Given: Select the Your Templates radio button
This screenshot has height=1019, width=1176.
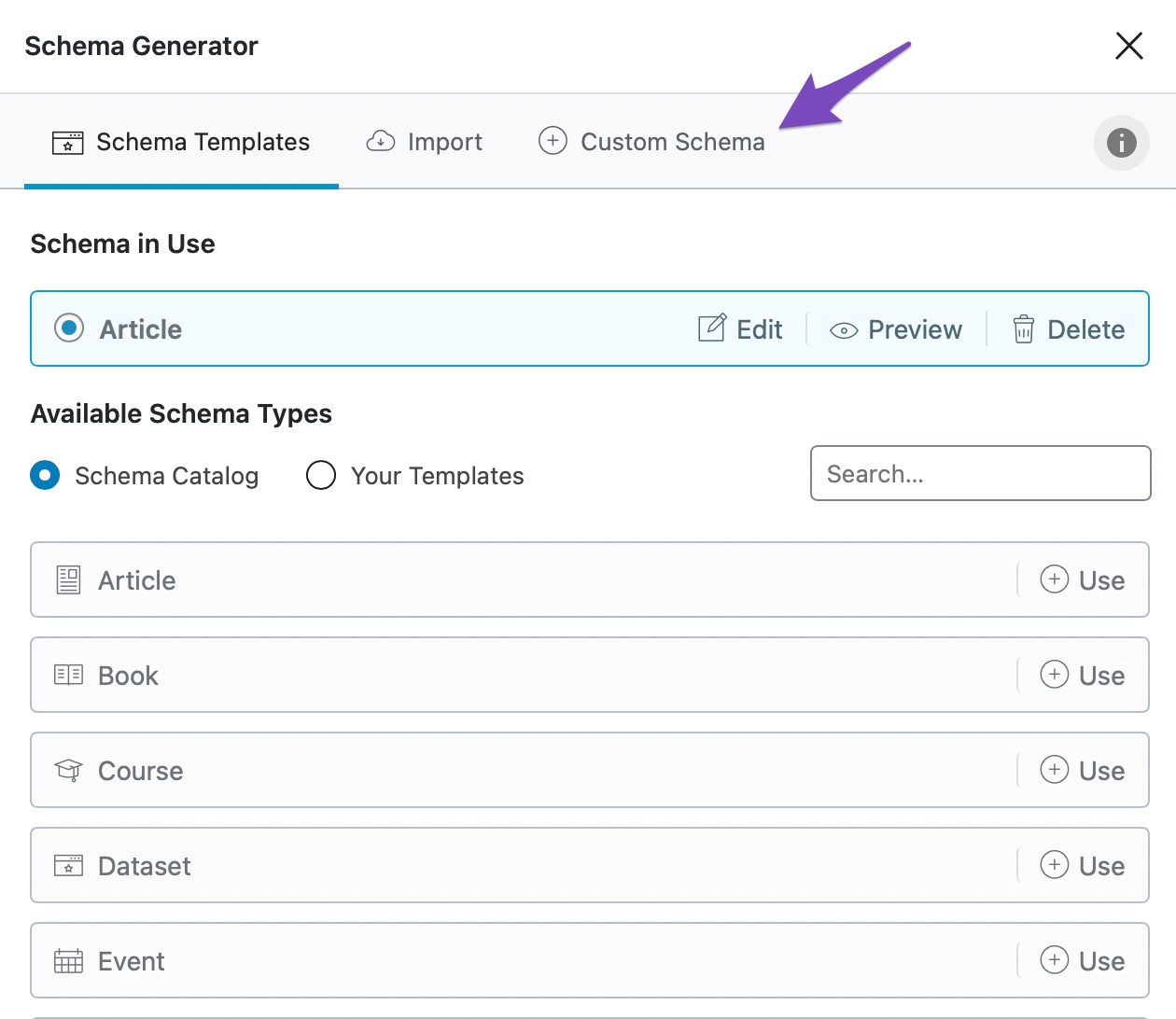Looking at the screenshot, I should [321, 475].
